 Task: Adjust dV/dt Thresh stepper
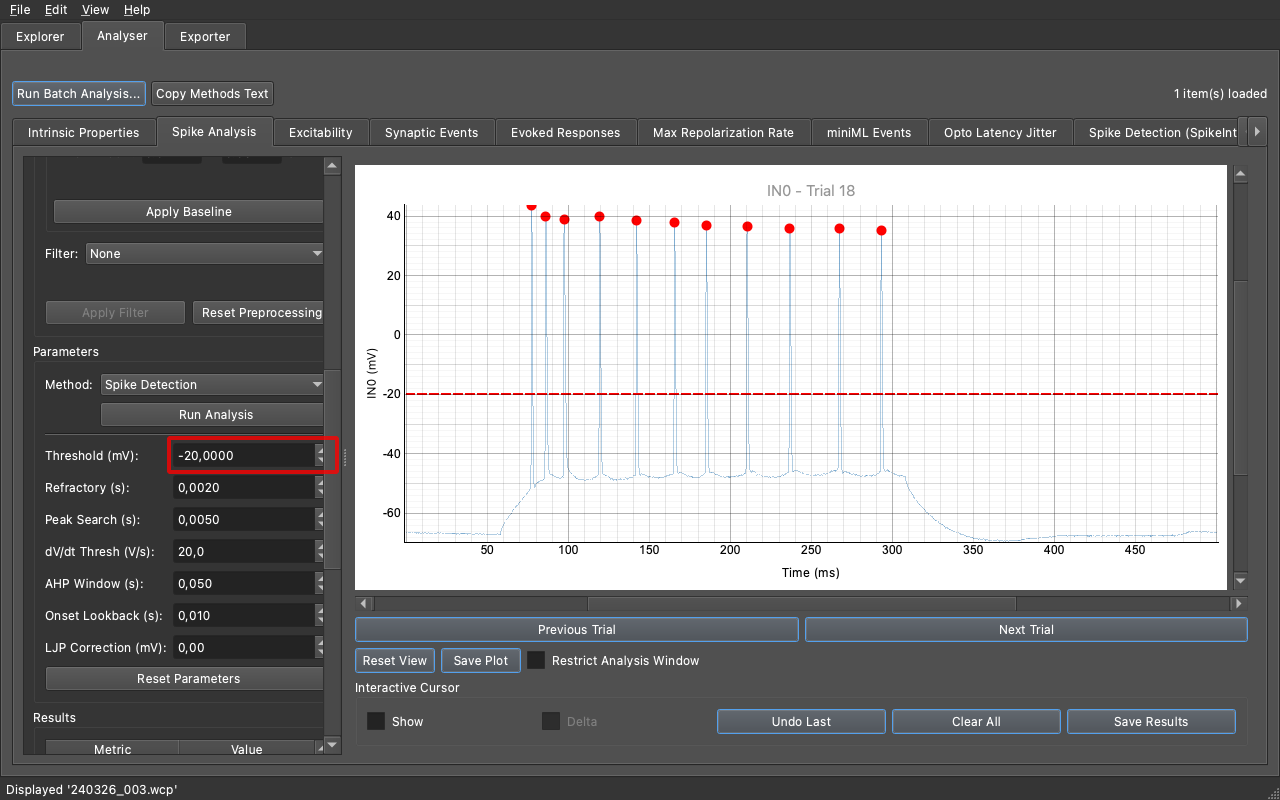(320, 552)
